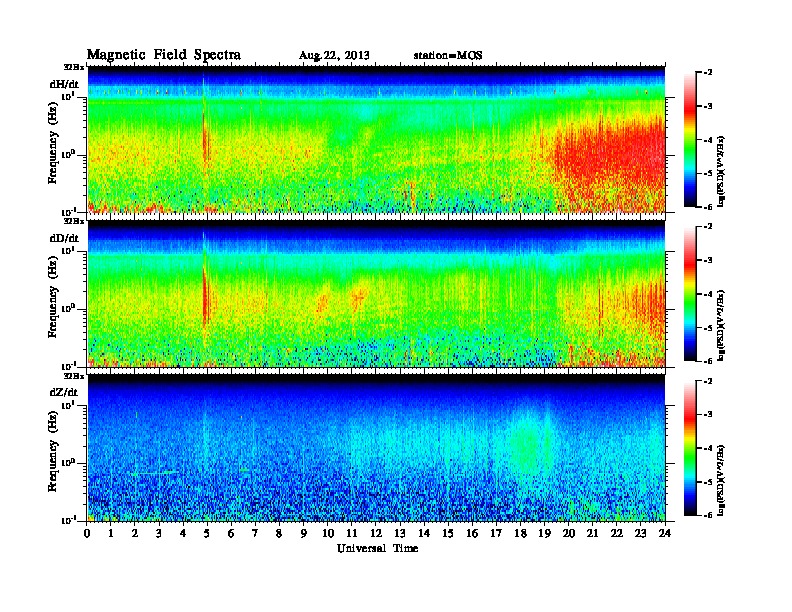This screenshot has height=612, width=792.
Task: Click the dZ/dt spectrogram plot area
Action: point(376,448)
